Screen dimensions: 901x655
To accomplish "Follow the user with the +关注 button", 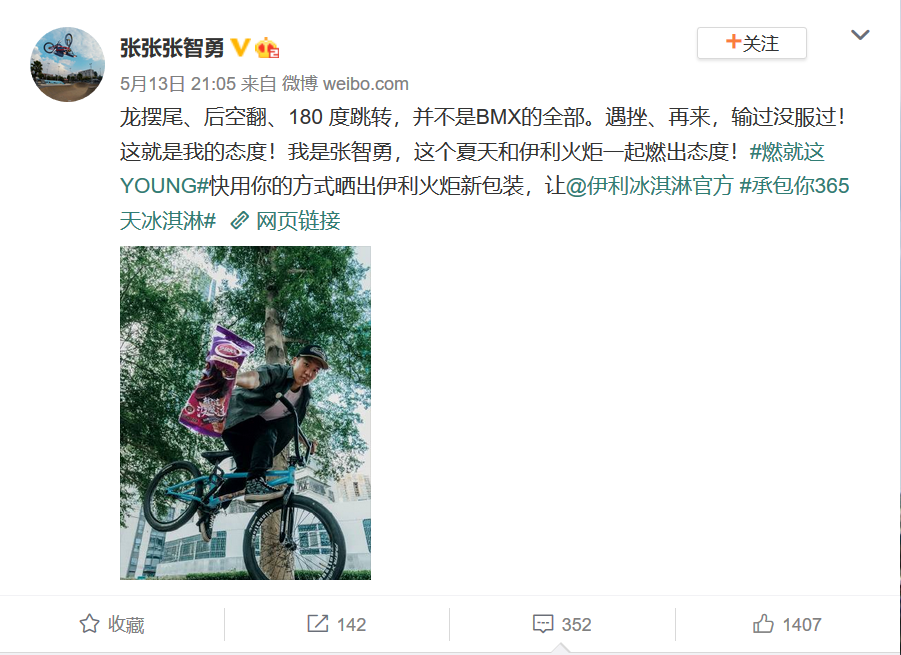I will [752, 43].
